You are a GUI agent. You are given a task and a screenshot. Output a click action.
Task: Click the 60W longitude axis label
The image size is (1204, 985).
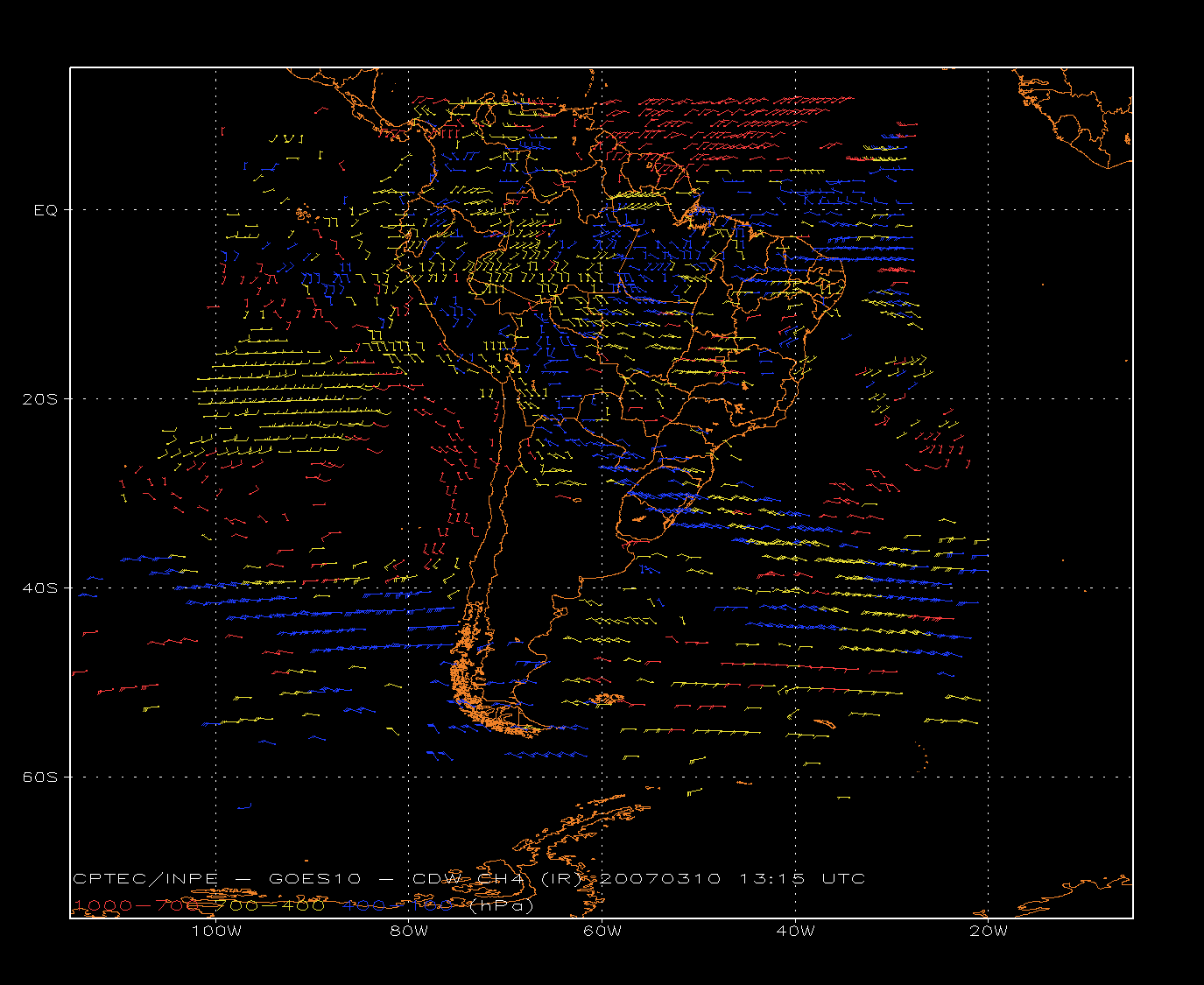[x=602, y=931]
